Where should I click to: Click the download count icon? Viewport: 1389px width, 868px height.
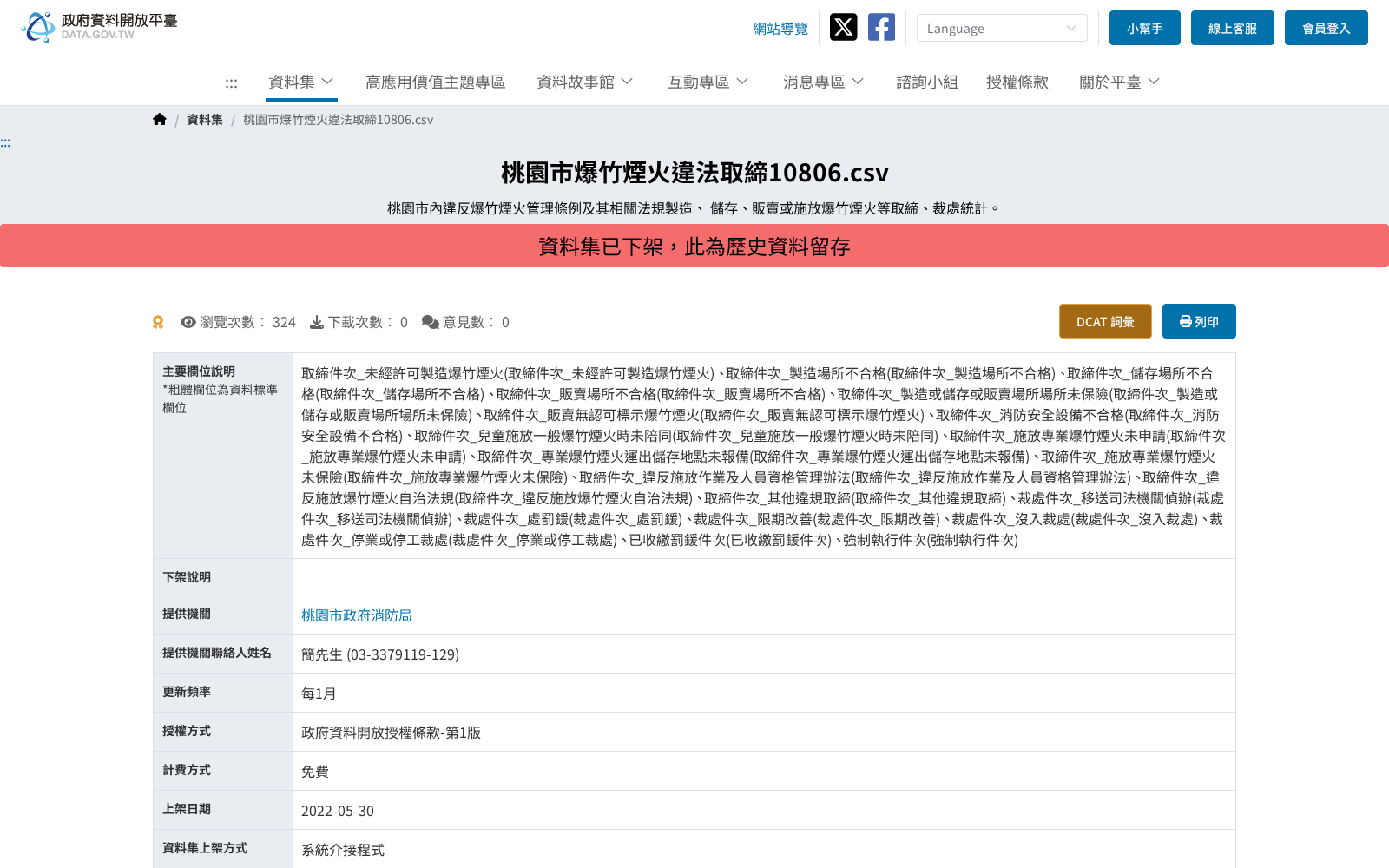pos(317,322)
